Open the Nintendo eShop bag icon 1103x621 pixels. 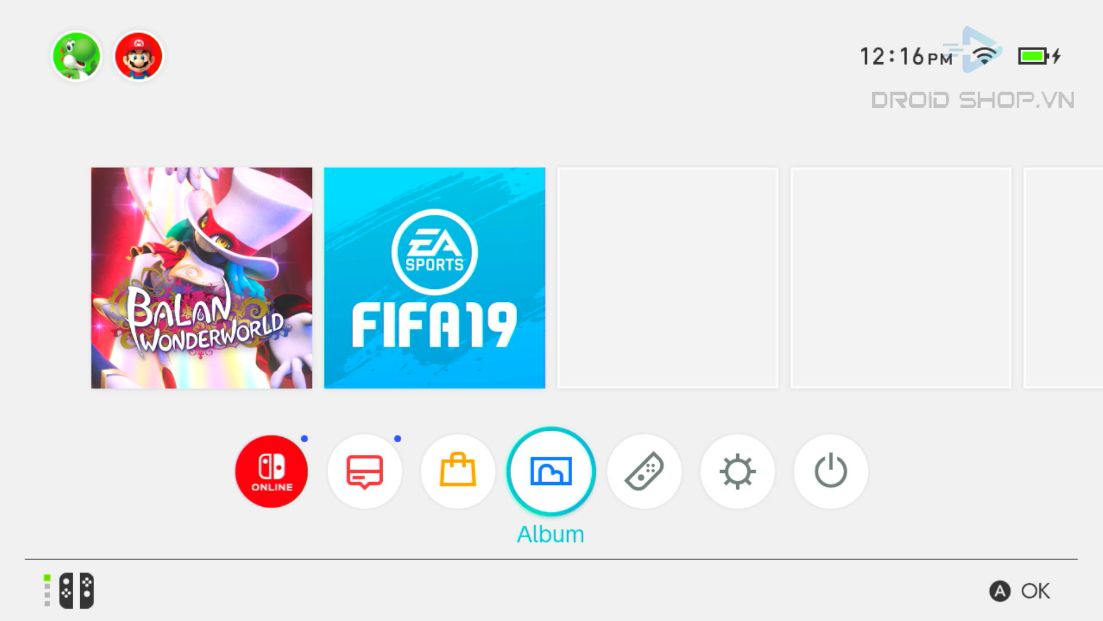coord(458,471)
